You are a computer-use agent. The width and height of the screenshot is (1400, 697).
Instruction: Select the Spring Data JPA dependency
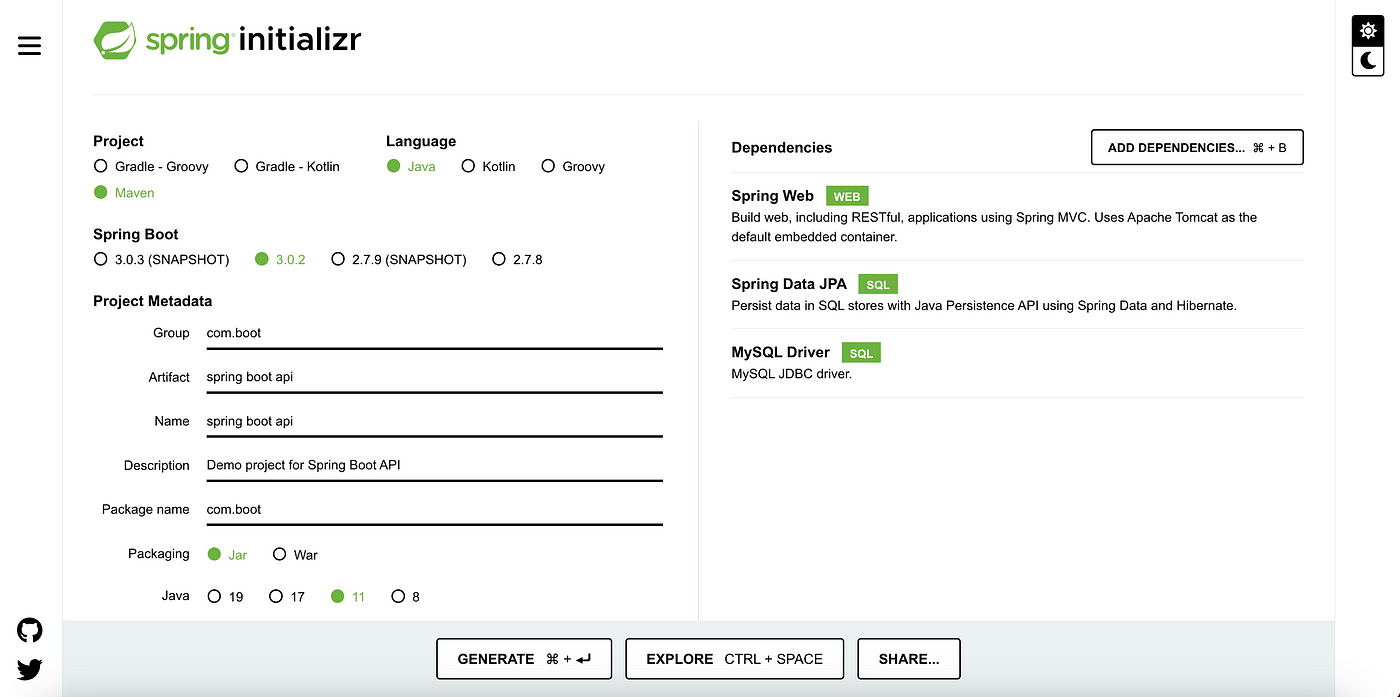coord(1017,297)
